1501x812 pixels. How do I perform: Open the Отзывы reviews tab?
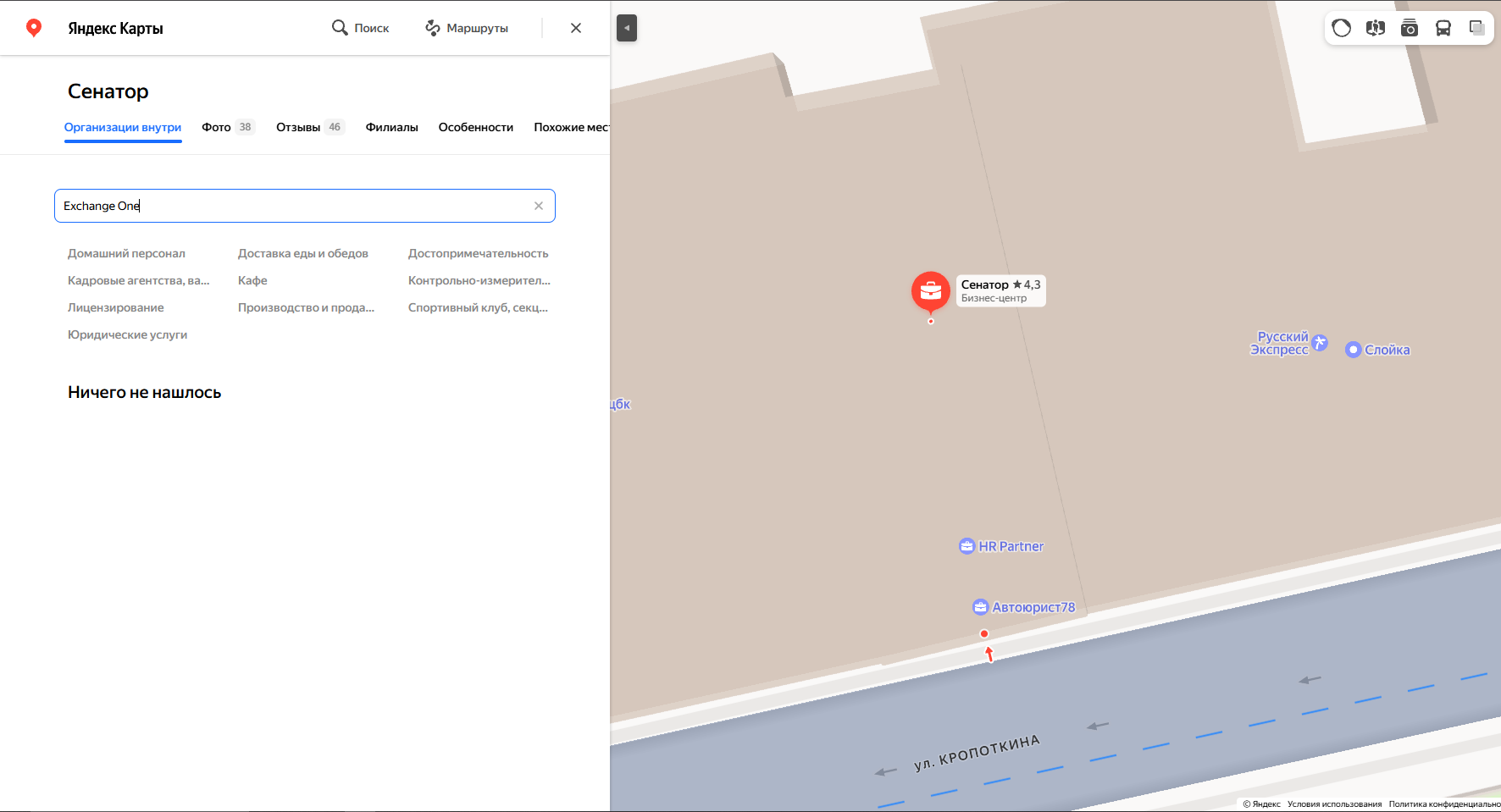tap(310, 127)
